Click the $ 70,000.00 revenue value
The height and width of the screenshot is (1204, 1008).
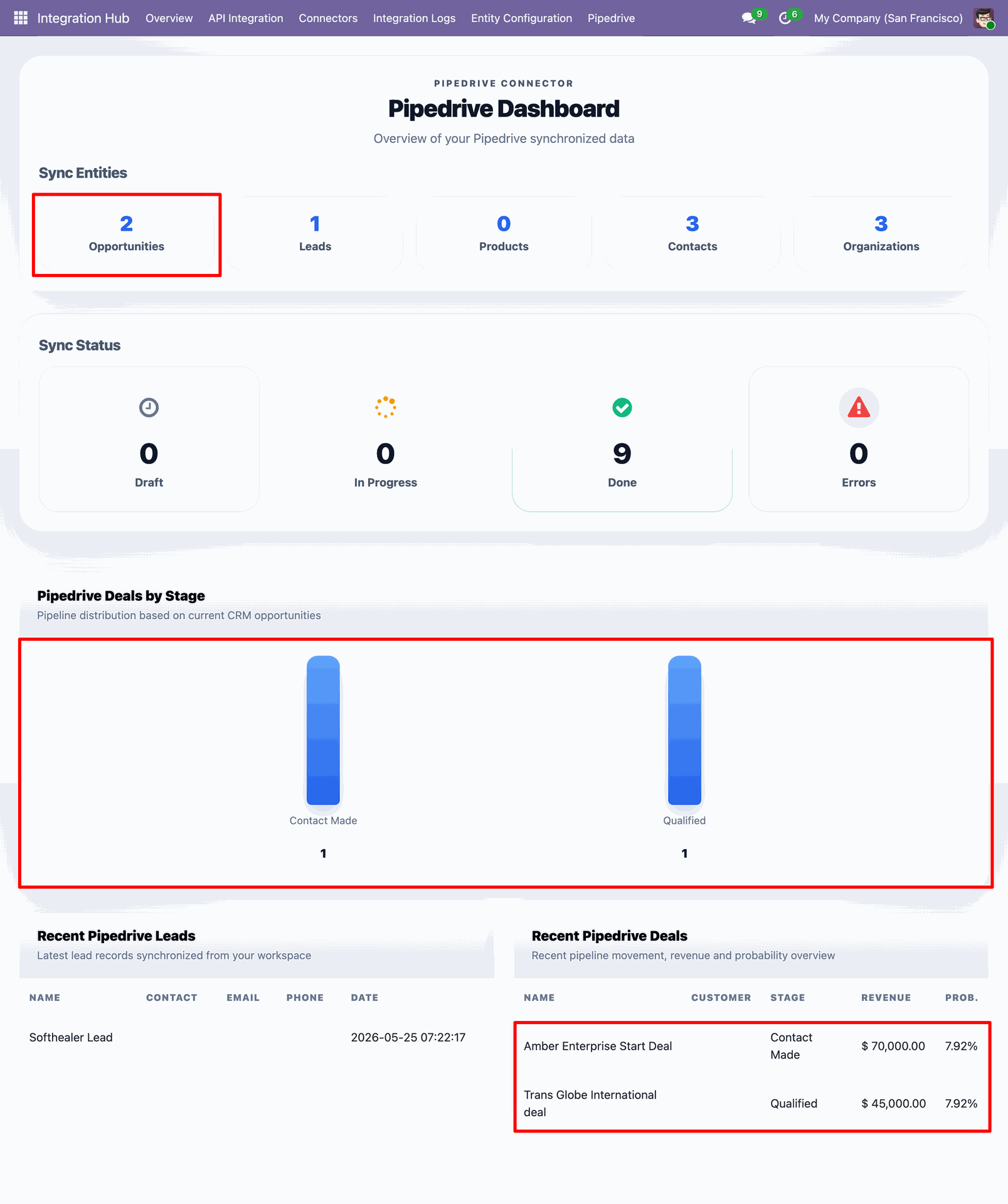(x=893, y=1046)
